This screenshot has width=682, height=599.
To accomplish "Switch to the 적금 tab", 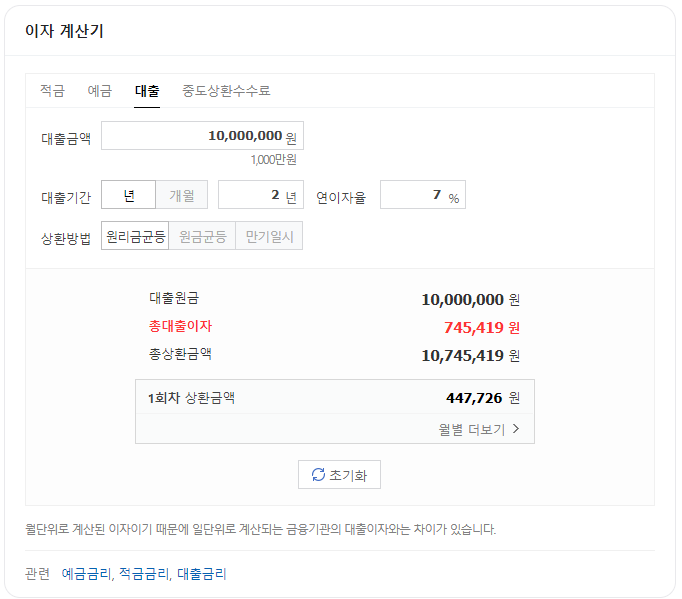I will 52,90.
